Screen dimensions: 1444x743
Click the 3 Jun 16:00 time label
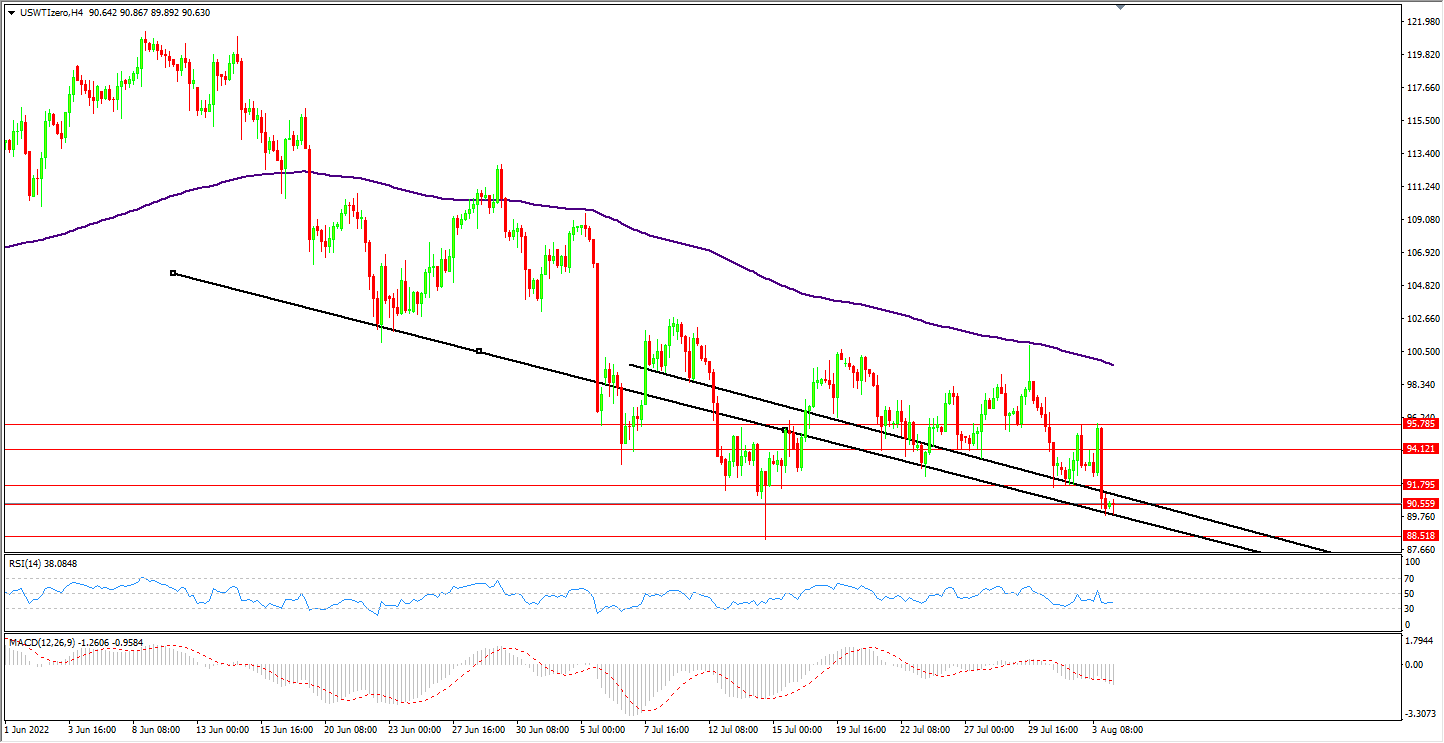[90, 730]
